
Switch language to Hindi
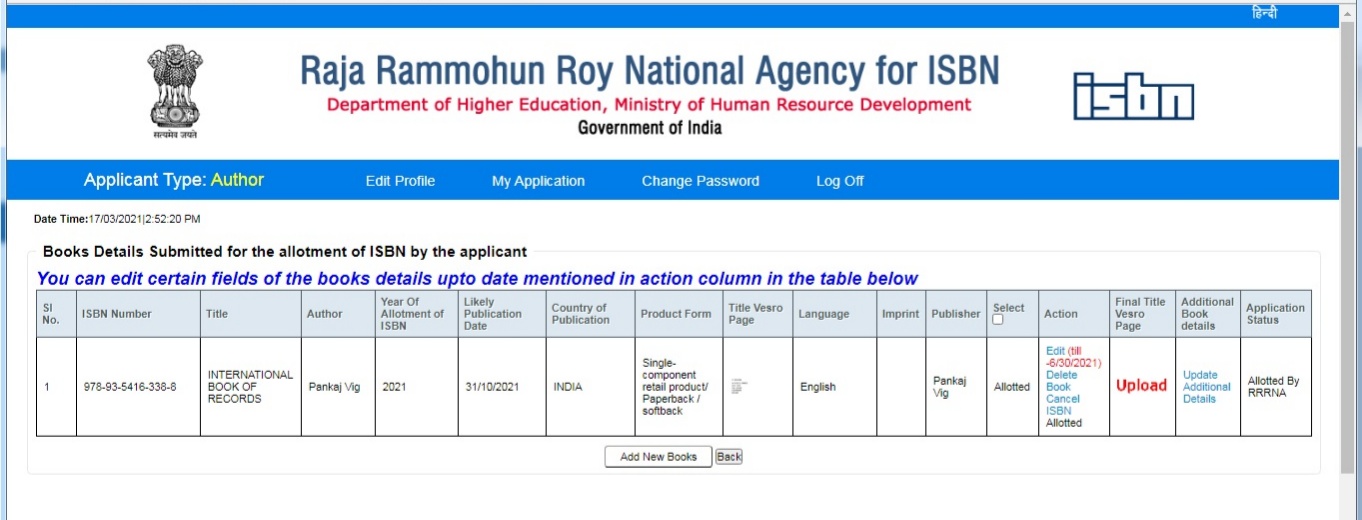point(1264,13)
